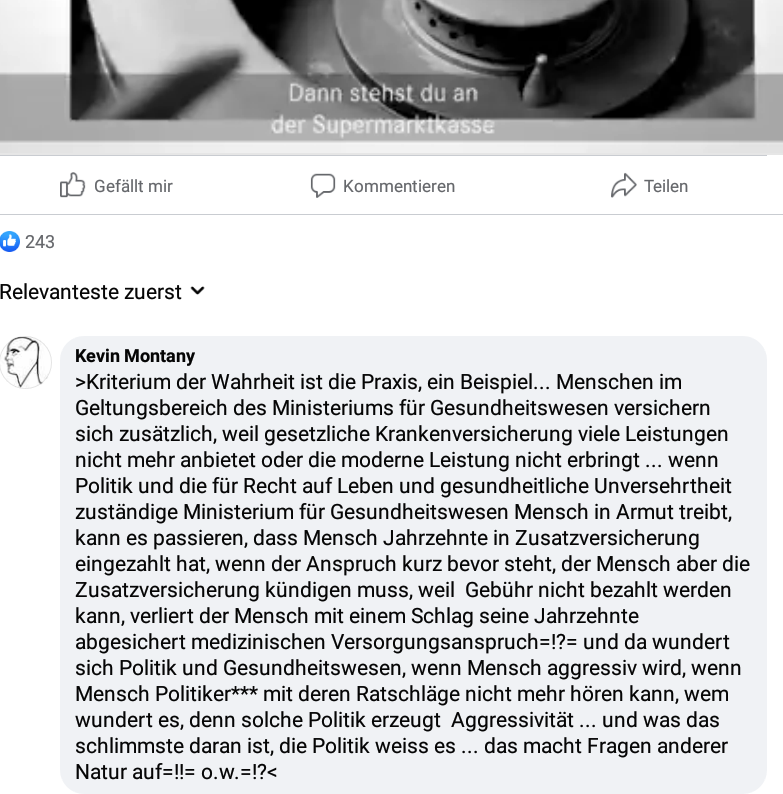This screenshot has height=794, width=783.
Task: Open Kevin Montany's profile picture
Action: pos(25,363)
